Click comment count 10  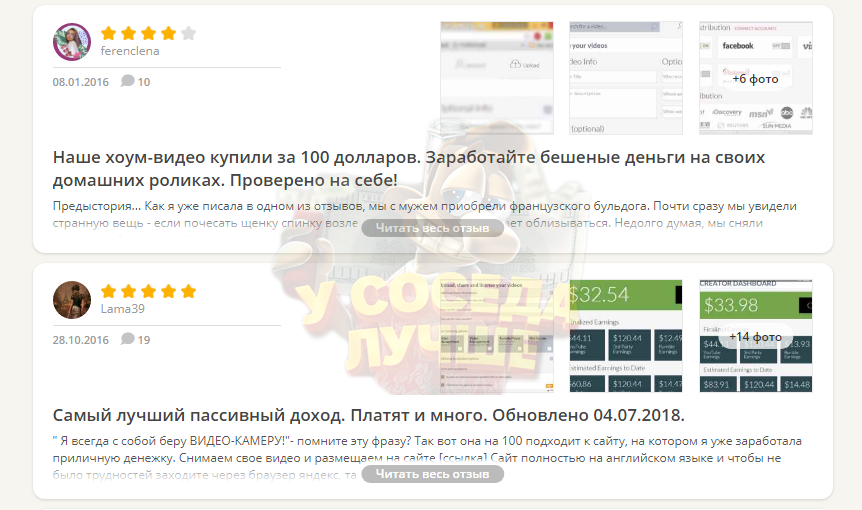click(143, 82)
